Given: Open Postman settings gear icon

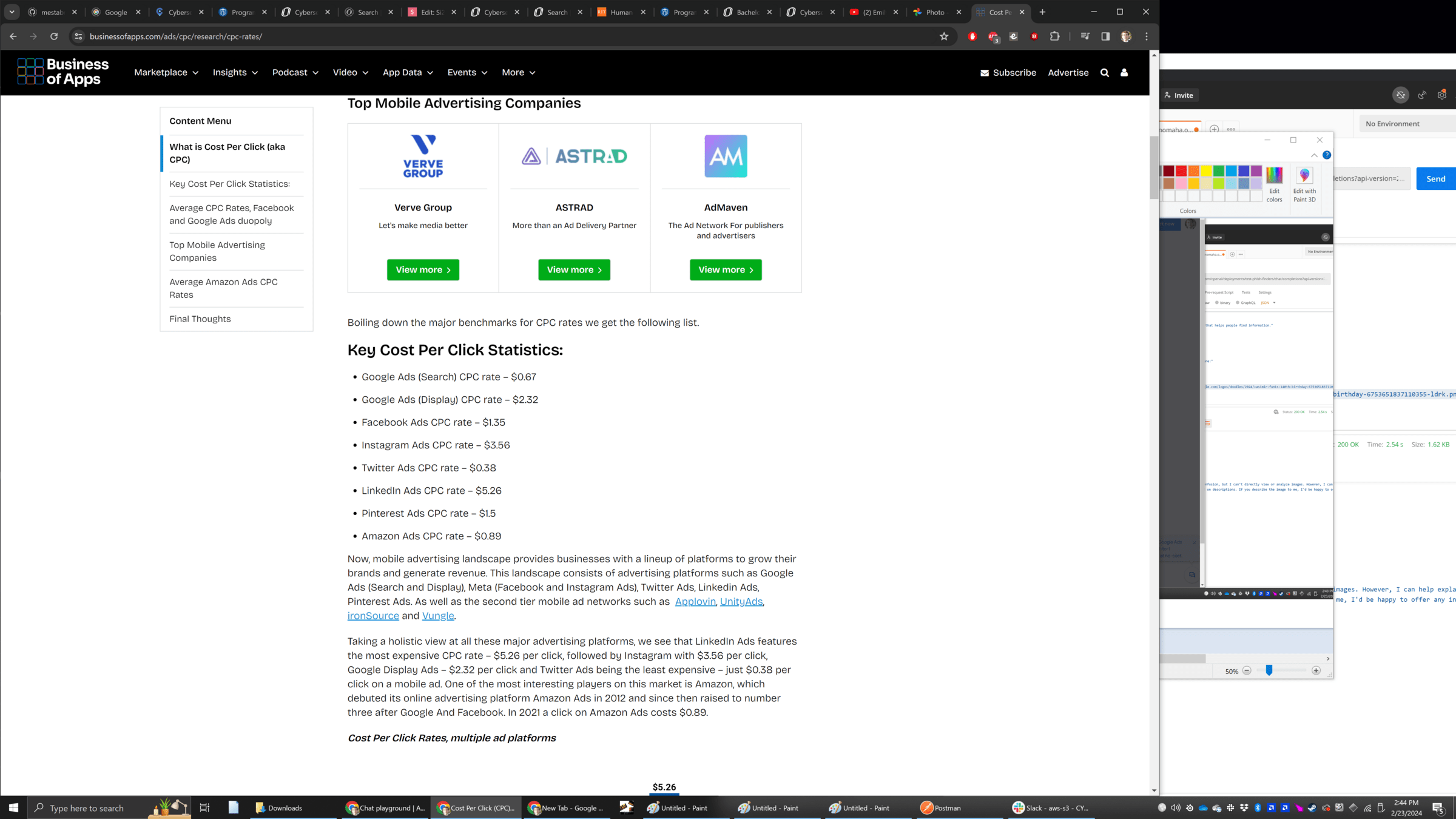Looking at the screenshot, I should click(x=1442, y=95).
